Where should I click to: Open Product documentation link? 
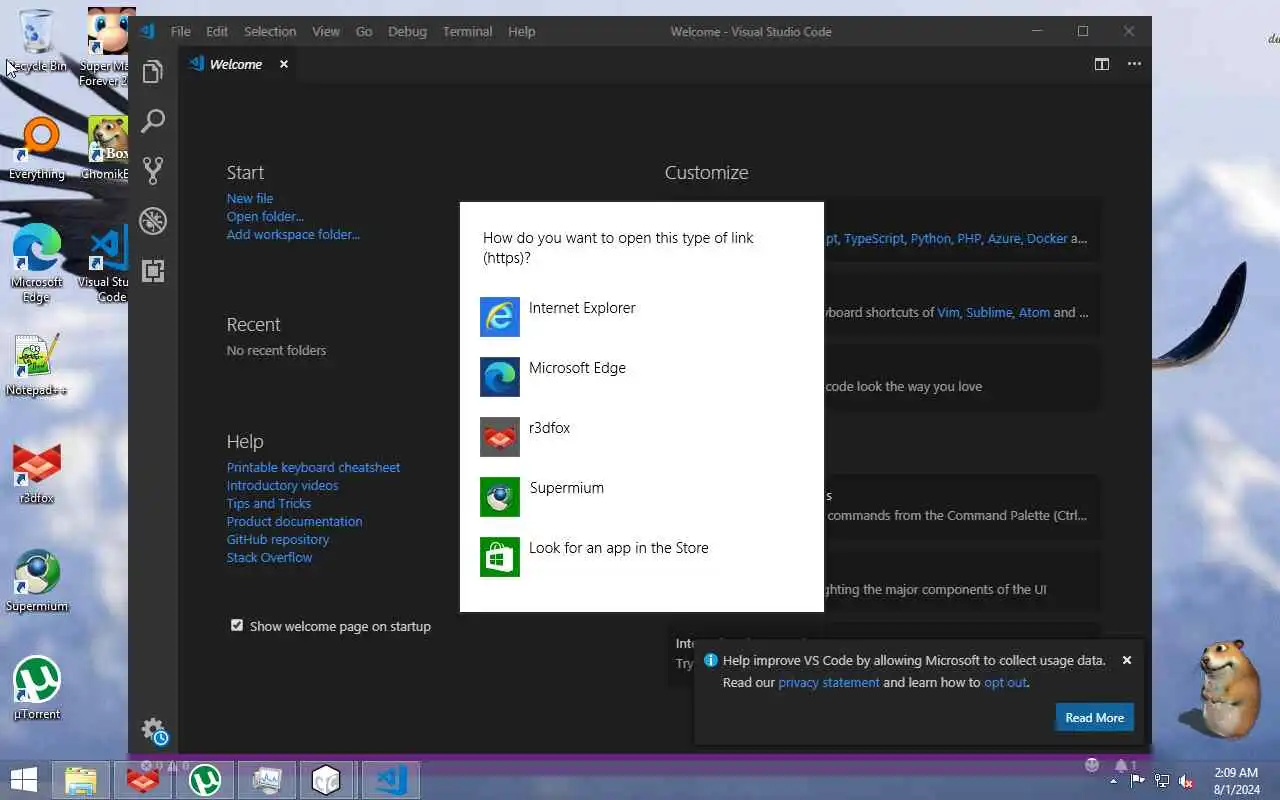[x=294, y=521]
